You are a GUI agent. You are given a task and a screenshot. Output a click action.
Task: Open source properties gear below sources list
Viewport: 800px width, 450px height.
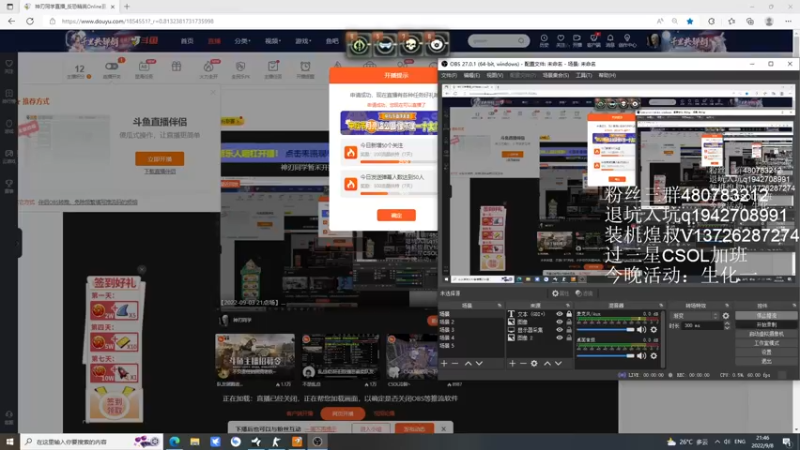point(534,363)
